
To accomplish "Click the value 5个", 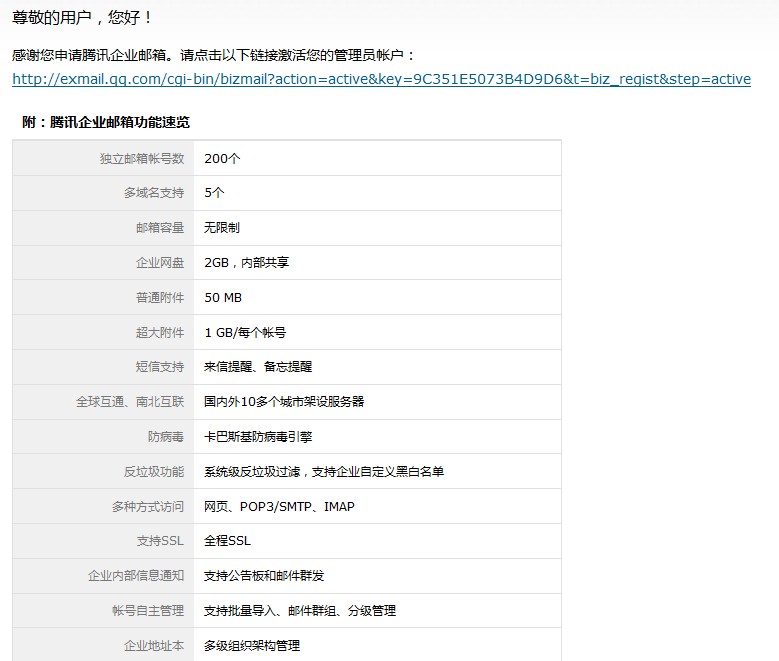I will pos(214,193).
